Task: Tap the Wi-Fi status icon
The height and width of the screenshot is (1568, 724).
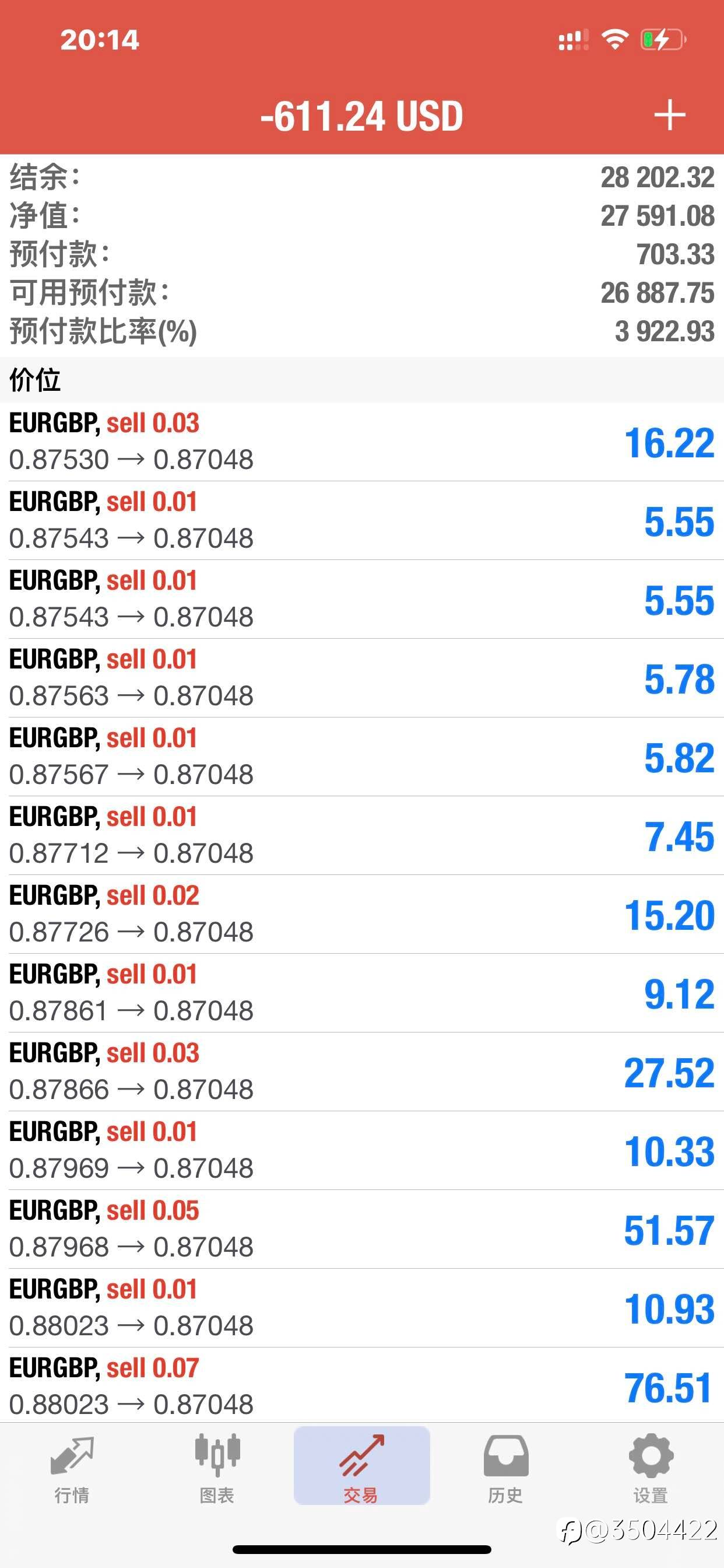Action: coord(614,40)
